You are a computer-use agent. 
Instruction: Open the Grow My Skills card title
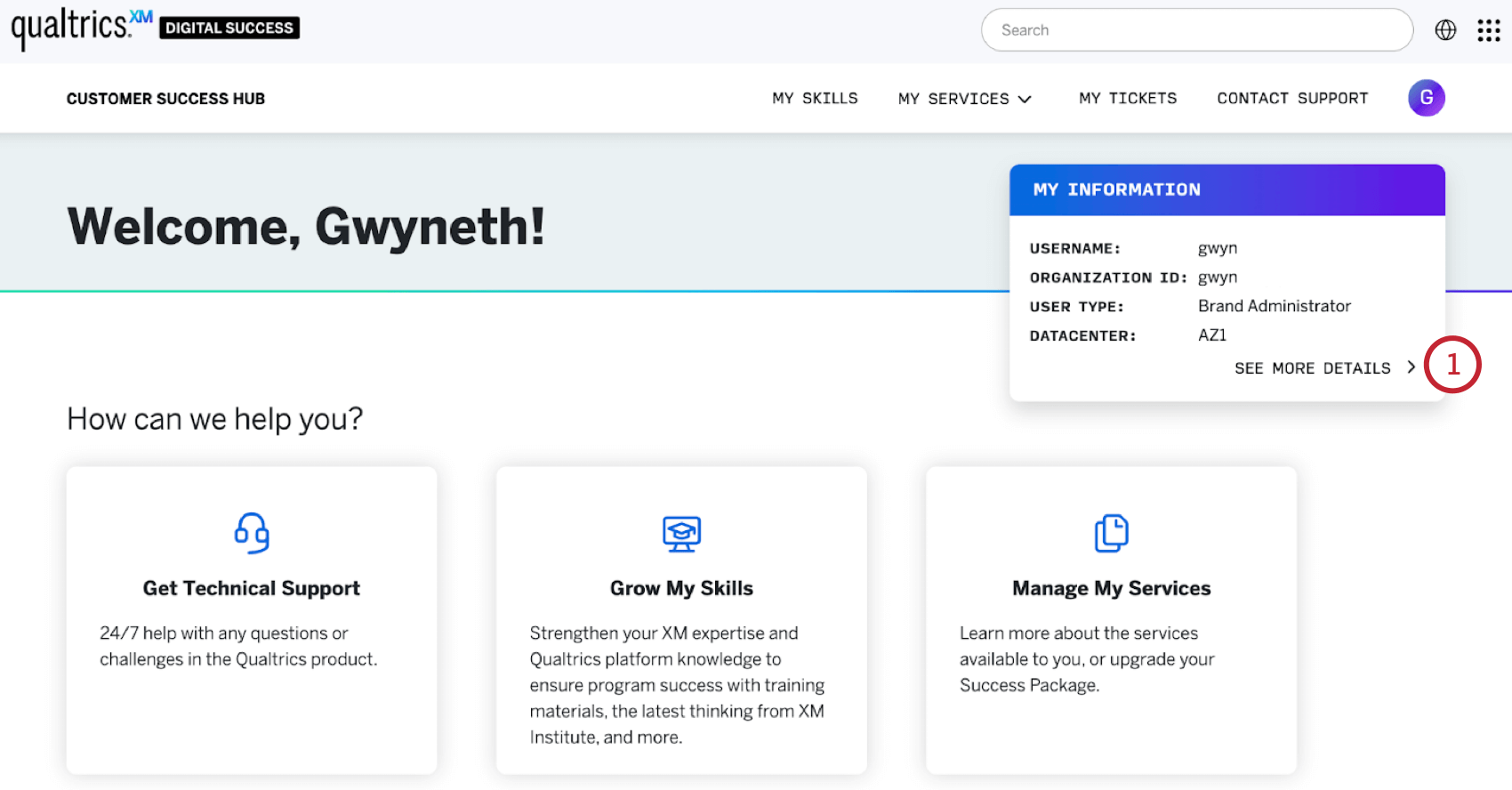coord(681,588)
